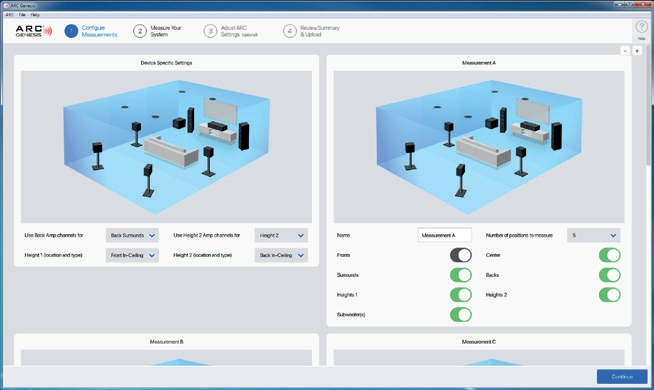
Task: Click the plus button to add measurement
Action: pyautogui.click(x=637, y=50)
